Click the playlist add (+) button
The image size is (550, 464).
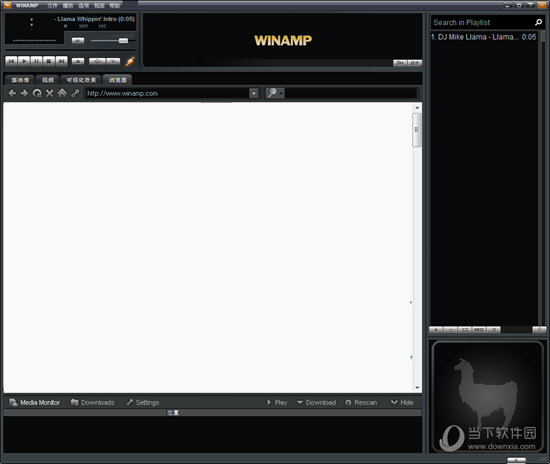pyautogui.click(x=436, y=329)
